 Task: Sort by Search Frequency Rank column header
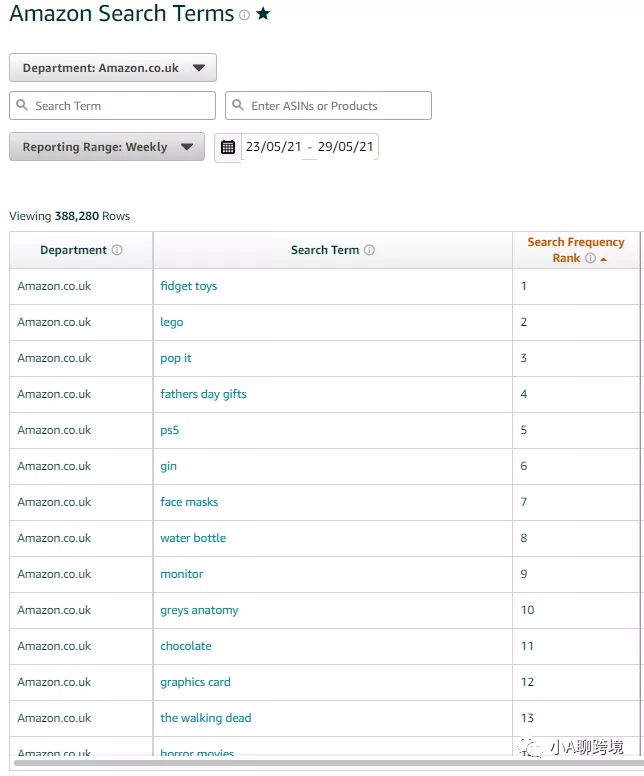pos(576,250)
